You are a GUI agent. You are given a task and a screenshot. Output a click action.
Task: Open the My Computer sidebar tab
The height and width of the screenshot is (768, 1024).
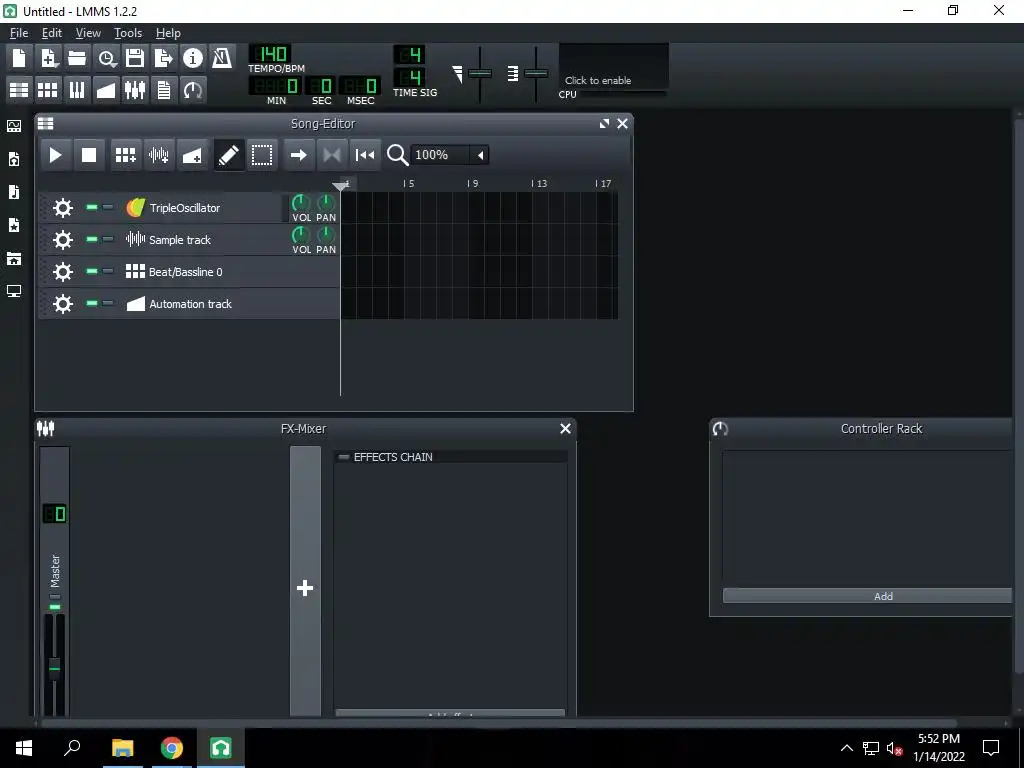click(x=14, y=291)
